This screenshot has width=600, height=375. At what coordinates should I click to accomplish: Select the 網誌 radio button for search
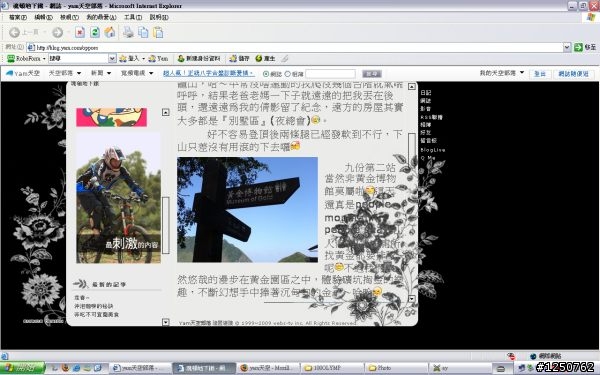(x=266, y=74)
